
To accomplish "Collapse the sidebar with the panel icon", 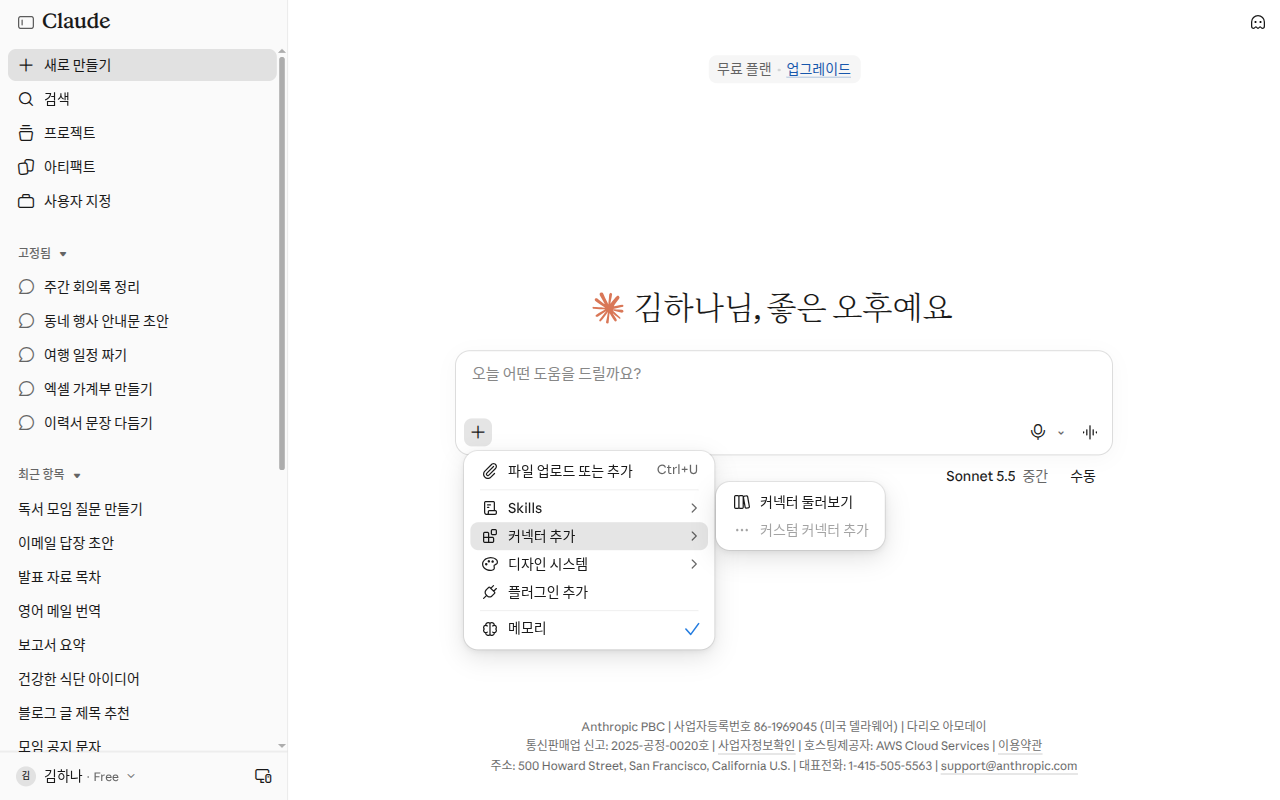I will click(x=26, y=22).
